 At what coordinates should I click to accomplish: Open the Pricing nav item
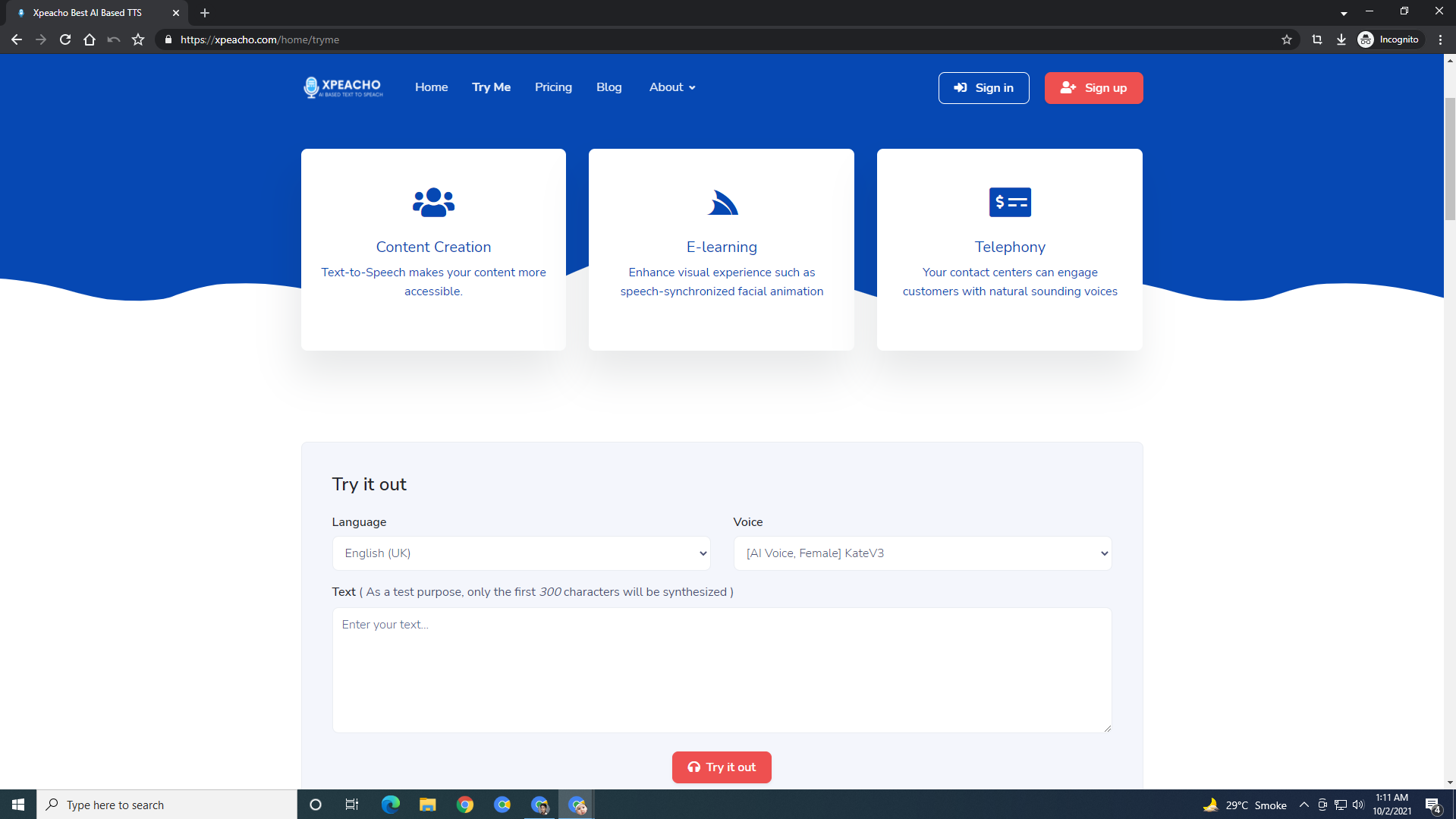554,87
